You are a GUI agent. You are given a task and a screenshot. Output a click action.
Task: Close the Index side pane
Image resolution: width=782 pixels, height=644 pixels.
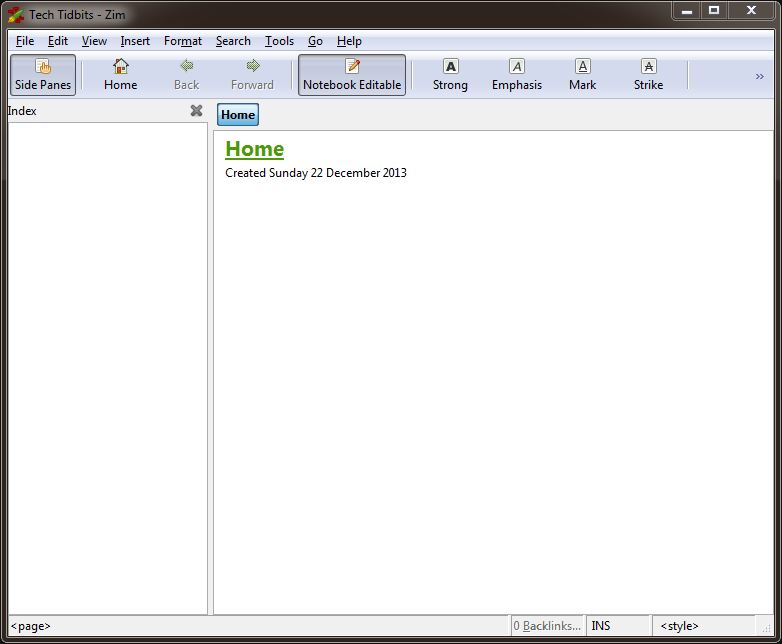(x=196, y=110)
